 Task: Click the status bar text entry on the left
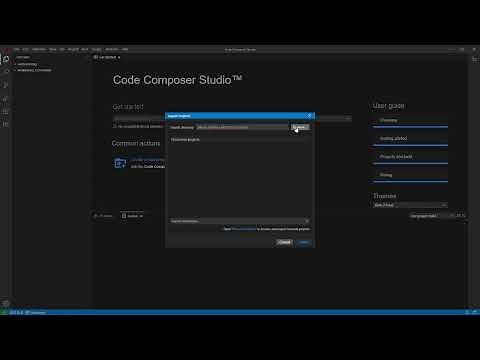[36, 312]
